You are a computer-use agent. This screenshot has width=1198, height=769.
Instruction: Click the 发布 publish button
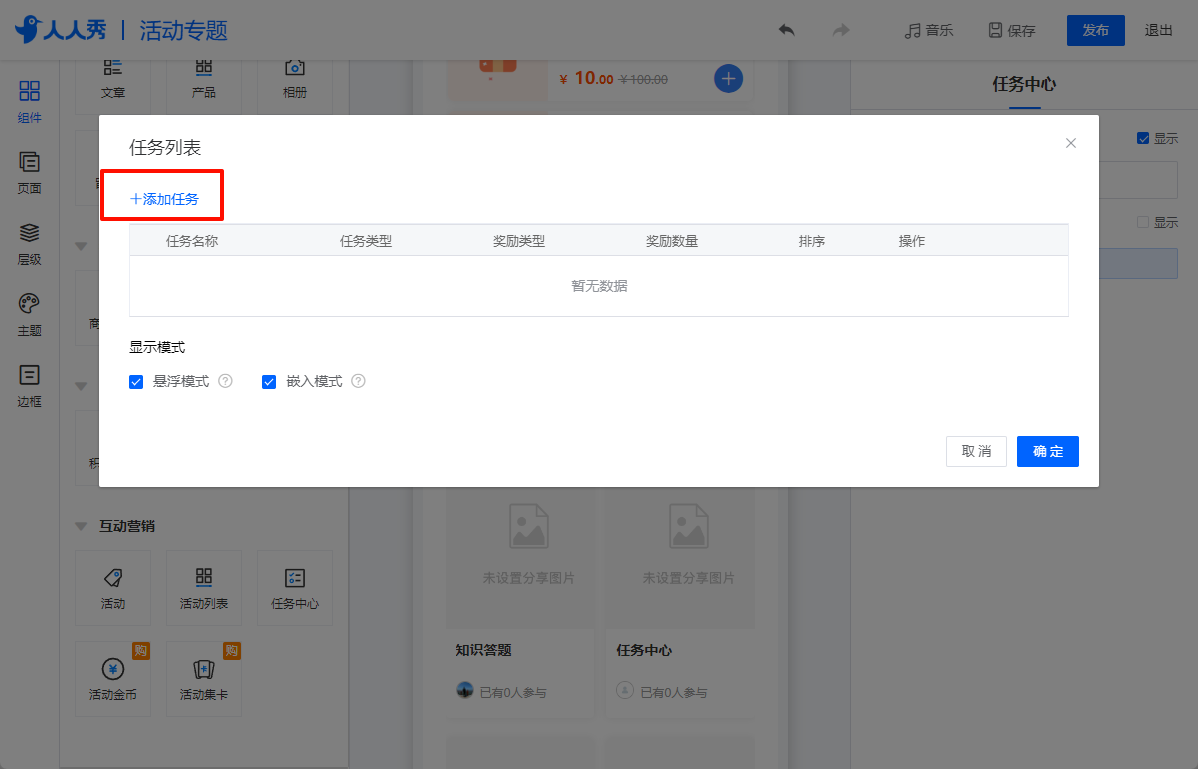point(1096,31)
